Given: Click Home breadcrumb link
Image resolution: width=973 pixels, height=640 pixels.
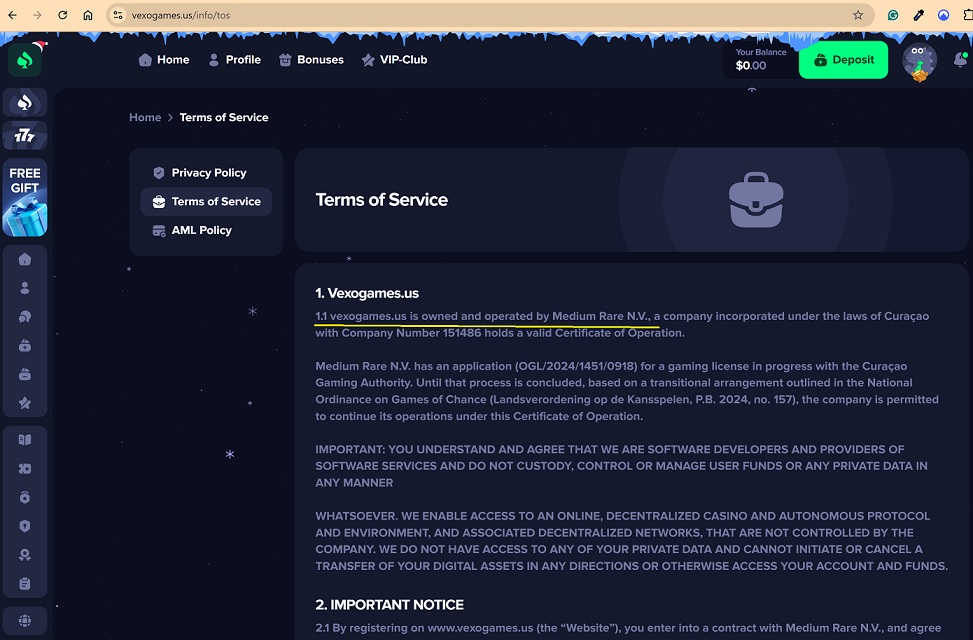Looking at the screenshot, I should (x=145, y=117).
